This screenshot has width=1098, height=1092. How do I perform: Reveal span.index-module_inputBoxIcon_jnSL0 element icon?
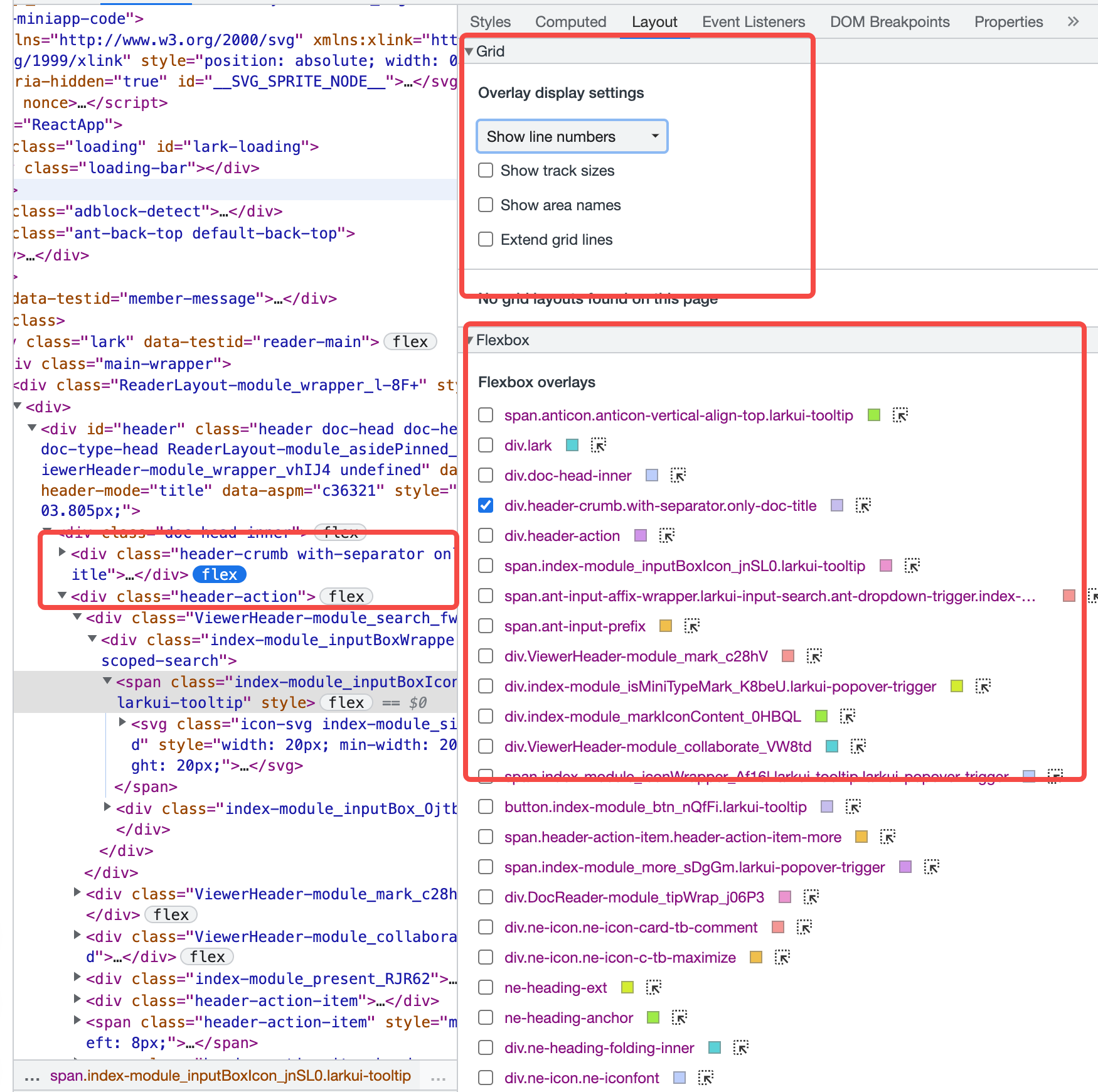912,566
